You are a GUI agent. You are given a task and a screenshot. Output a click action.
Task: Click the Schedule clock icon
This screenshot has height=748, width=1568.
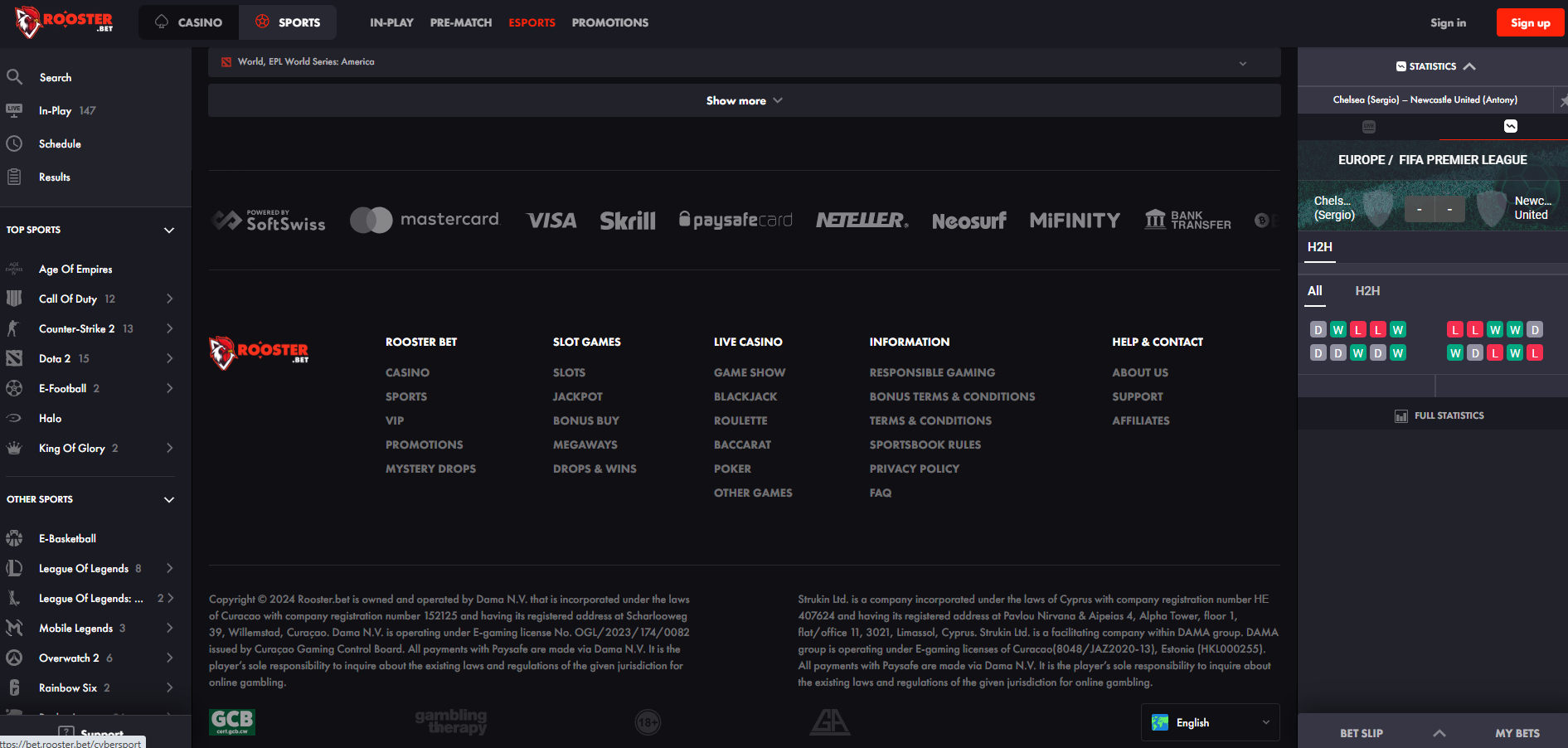coord(14,143)
